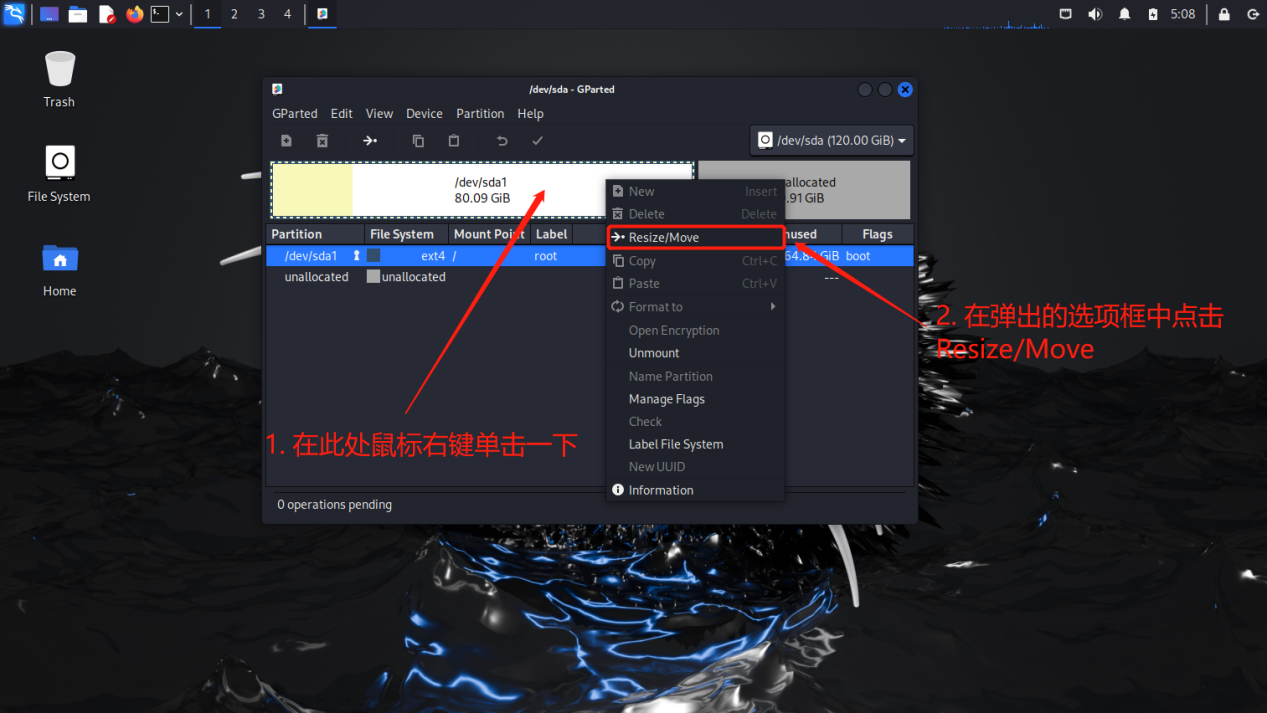1267x713 pixels.
Task: Choose Check in the context menu
Action: click(695, 421)
